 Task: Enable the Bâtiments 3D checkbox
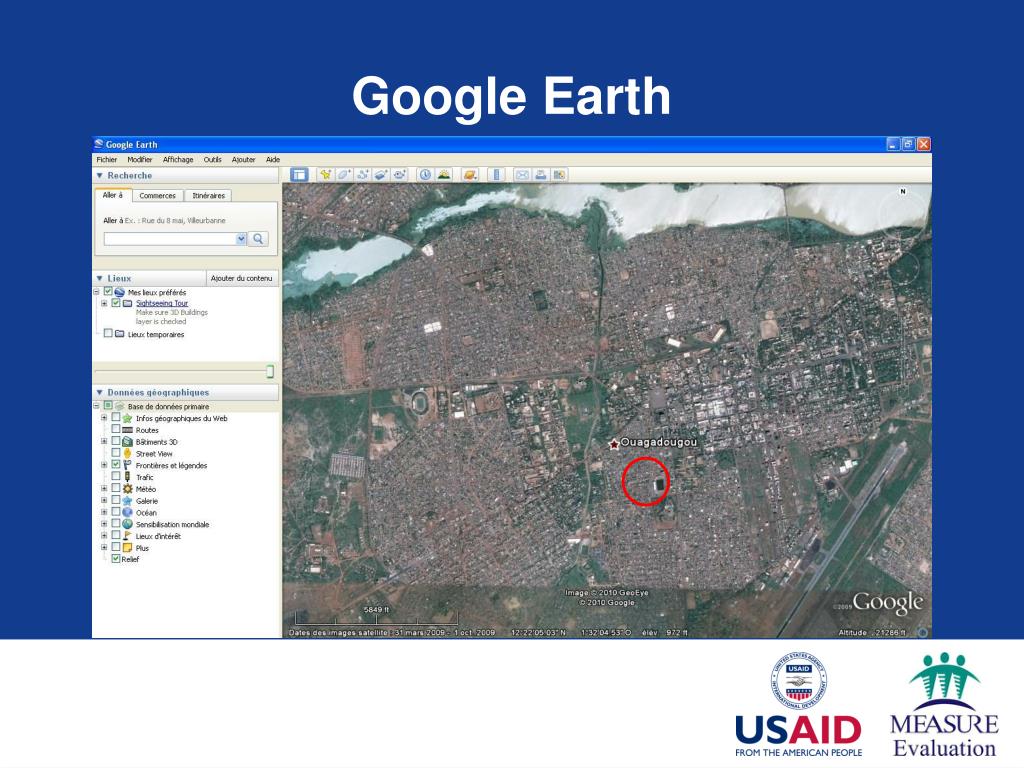116,441
